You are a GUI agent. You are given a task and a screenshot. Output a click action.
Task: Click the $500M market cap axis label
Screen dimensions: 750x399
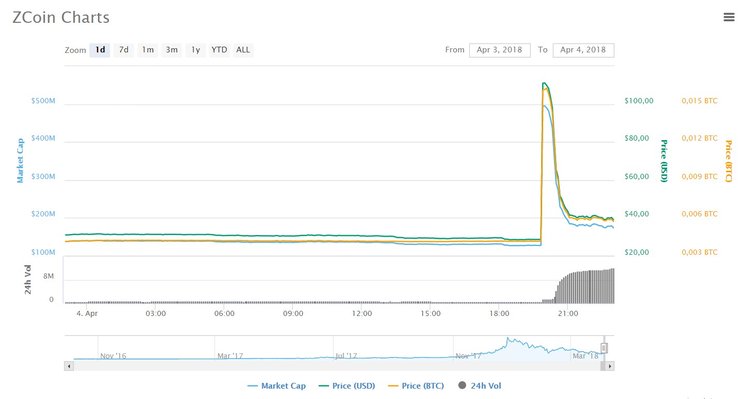[43, 101]
